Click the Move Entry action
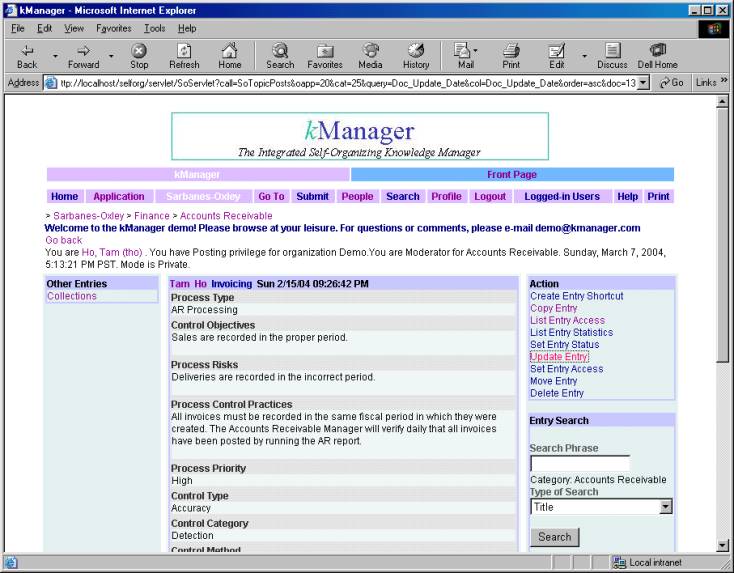Viewport: 734px width, 573px height. (x=553, y=381)
